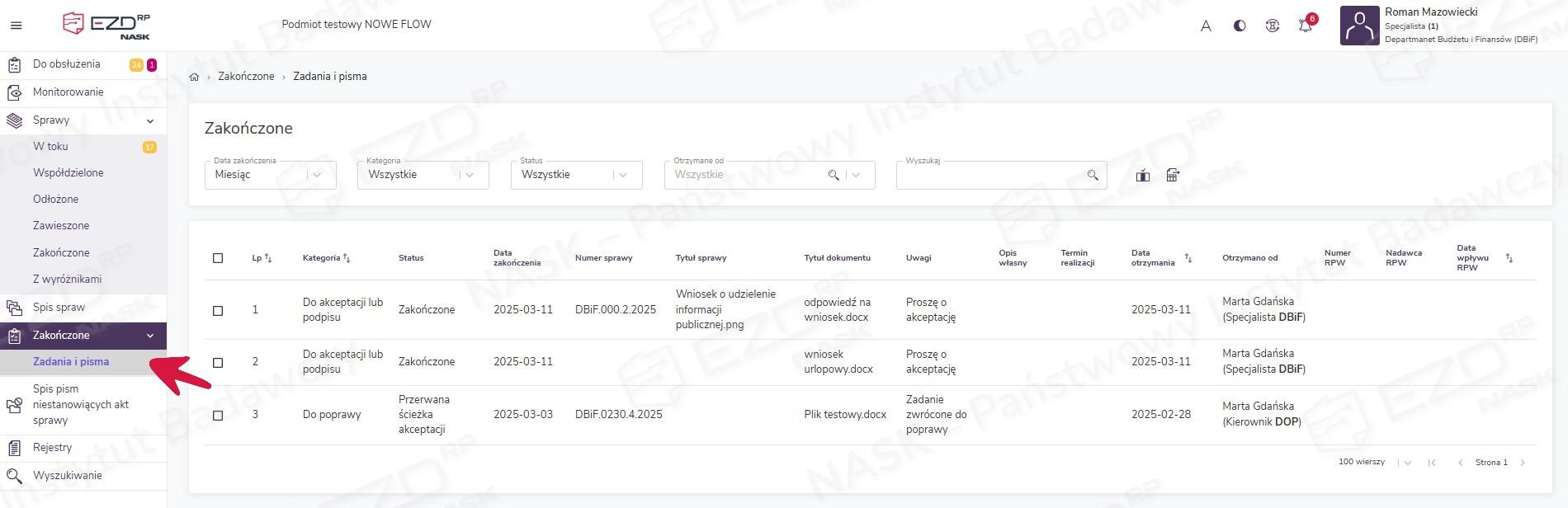Select the checkbox for row 3
Screen dimensions: 1568x508
point(218,415)
